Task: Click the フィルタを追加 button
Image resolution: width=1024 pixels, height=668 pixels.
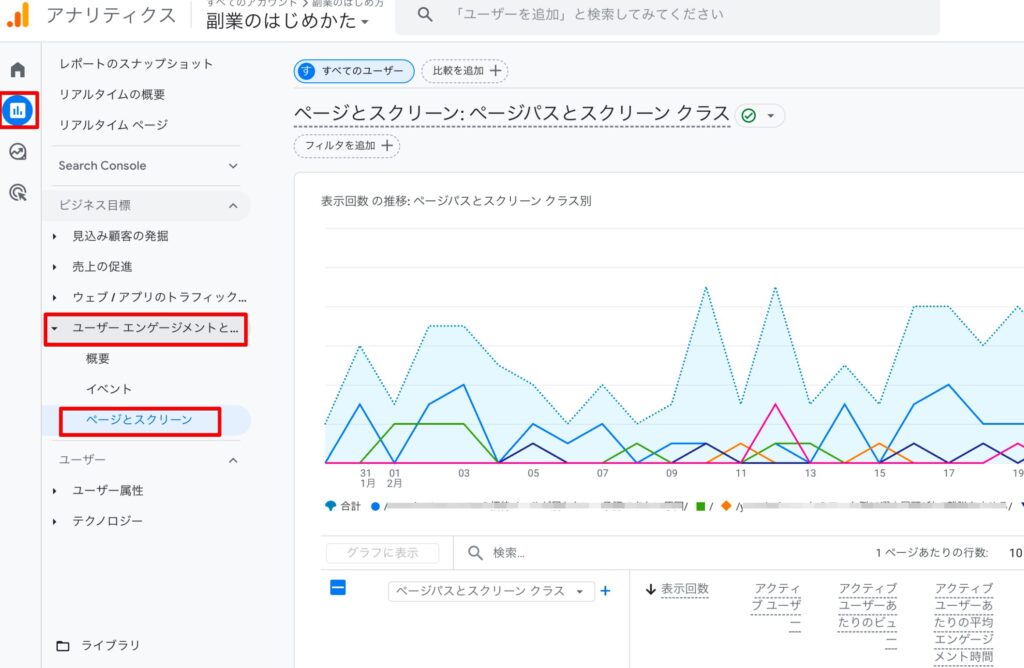Action: 346,146
